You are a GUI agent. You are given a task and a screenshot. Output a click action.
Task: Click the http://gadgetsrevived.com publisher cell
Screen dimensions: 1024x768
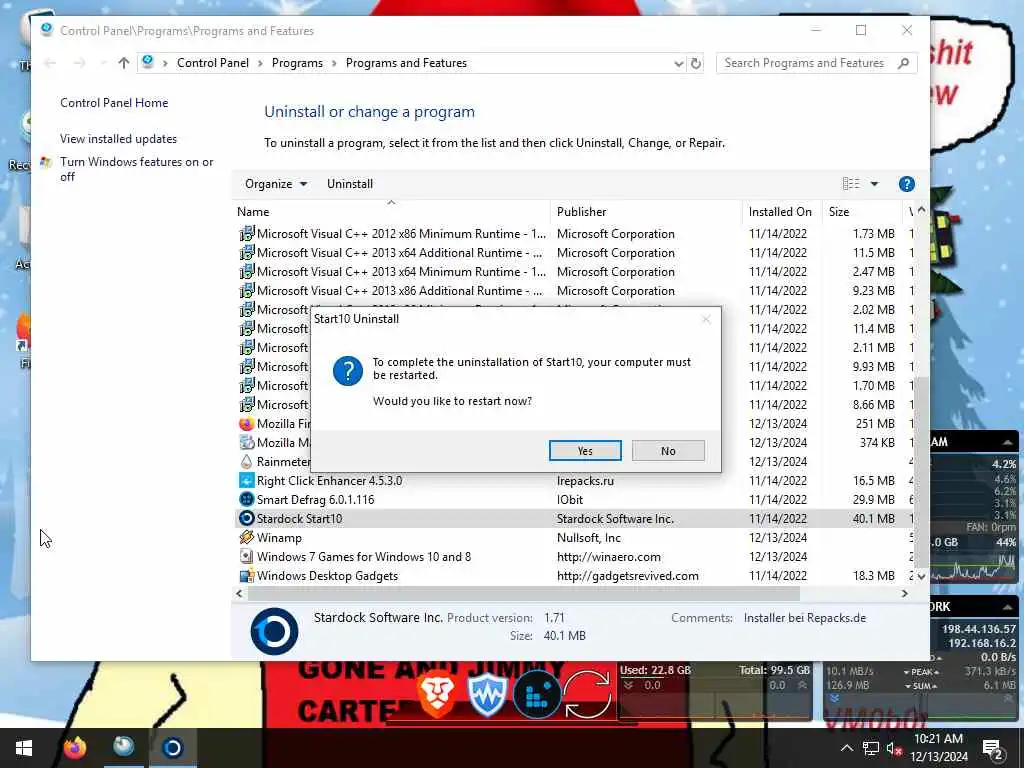coord(628,575)
